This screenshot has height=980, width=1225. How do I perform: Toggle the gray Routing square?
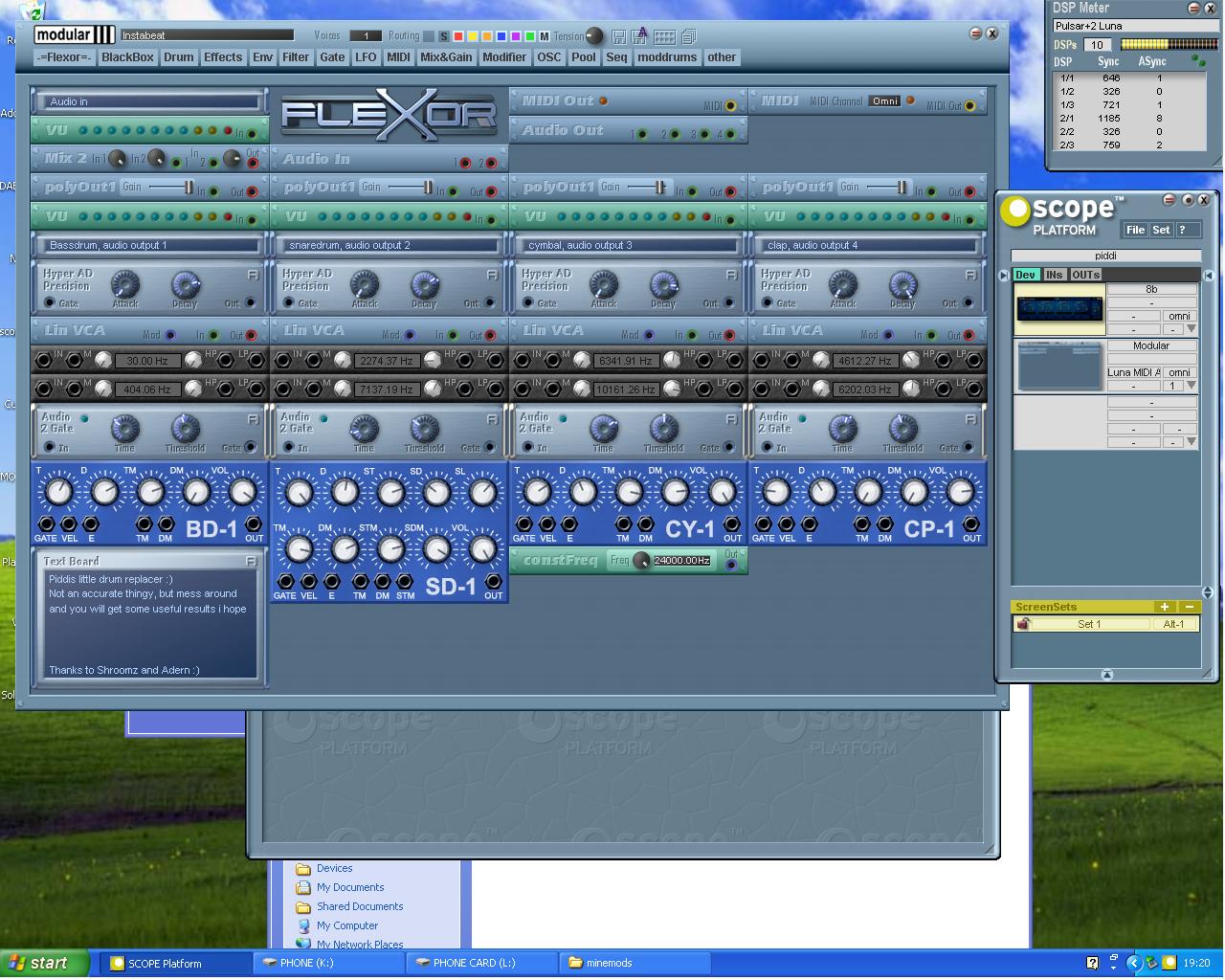(429, 36)
